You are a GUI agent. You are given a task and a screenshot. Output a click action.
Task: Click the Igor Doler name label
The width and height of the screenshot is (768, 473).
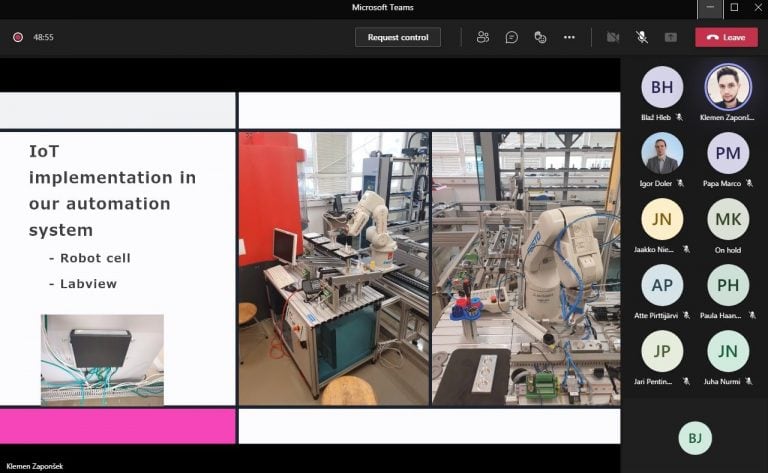coord(656,184)
